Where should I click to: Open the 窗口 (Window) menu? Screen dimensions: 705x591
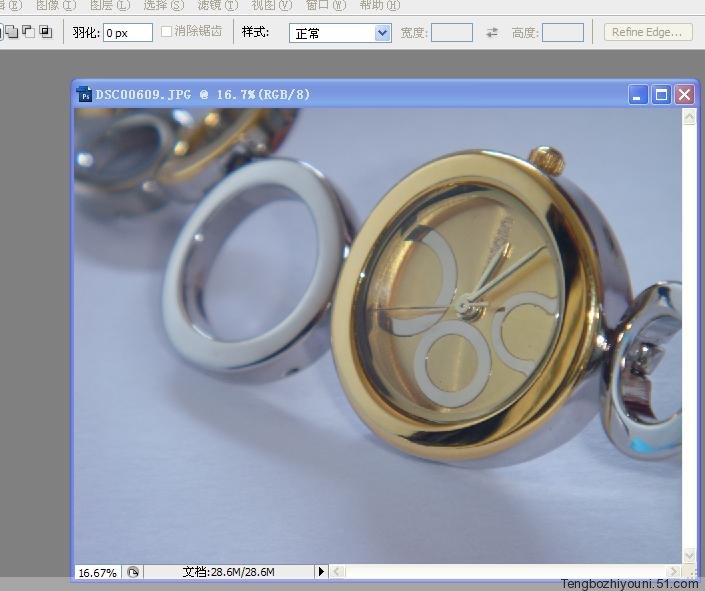[326, 5]
